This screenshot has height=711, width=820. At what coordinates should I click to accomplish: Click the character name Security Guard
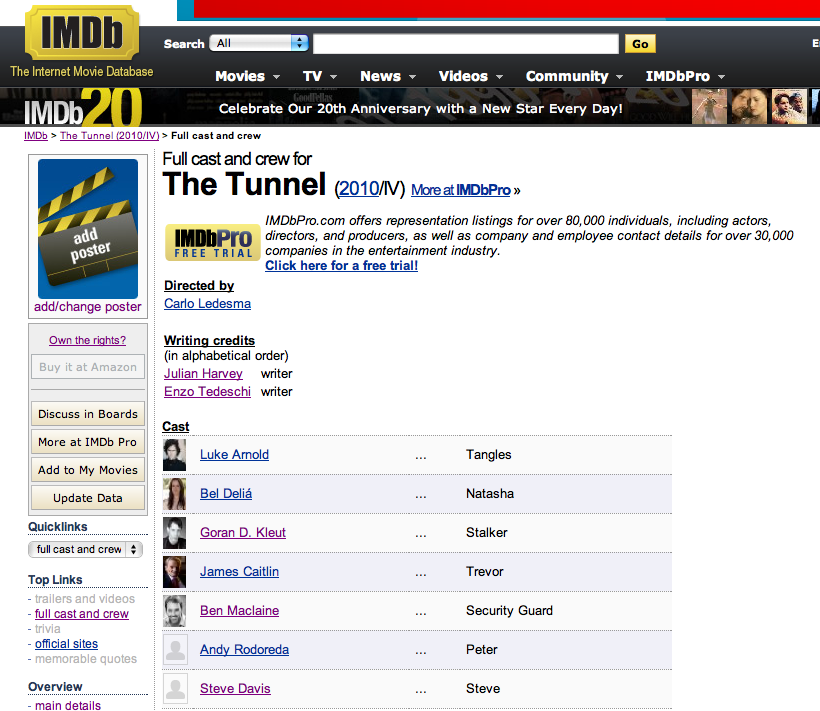point(509,611)
